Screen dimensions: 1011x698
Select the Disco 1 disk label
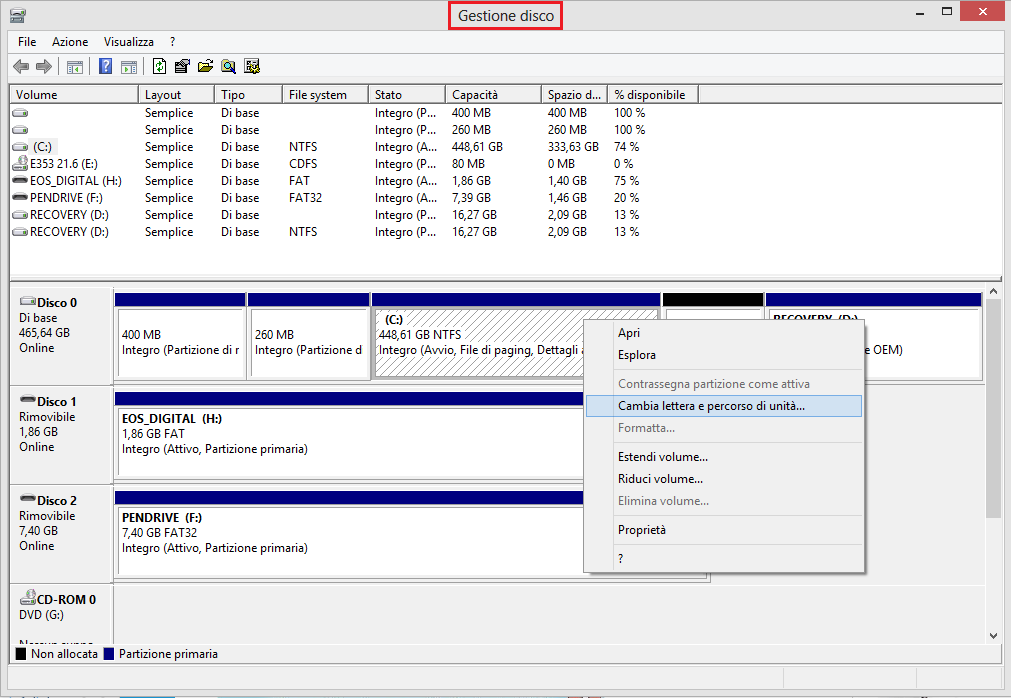tap(57, 401)
